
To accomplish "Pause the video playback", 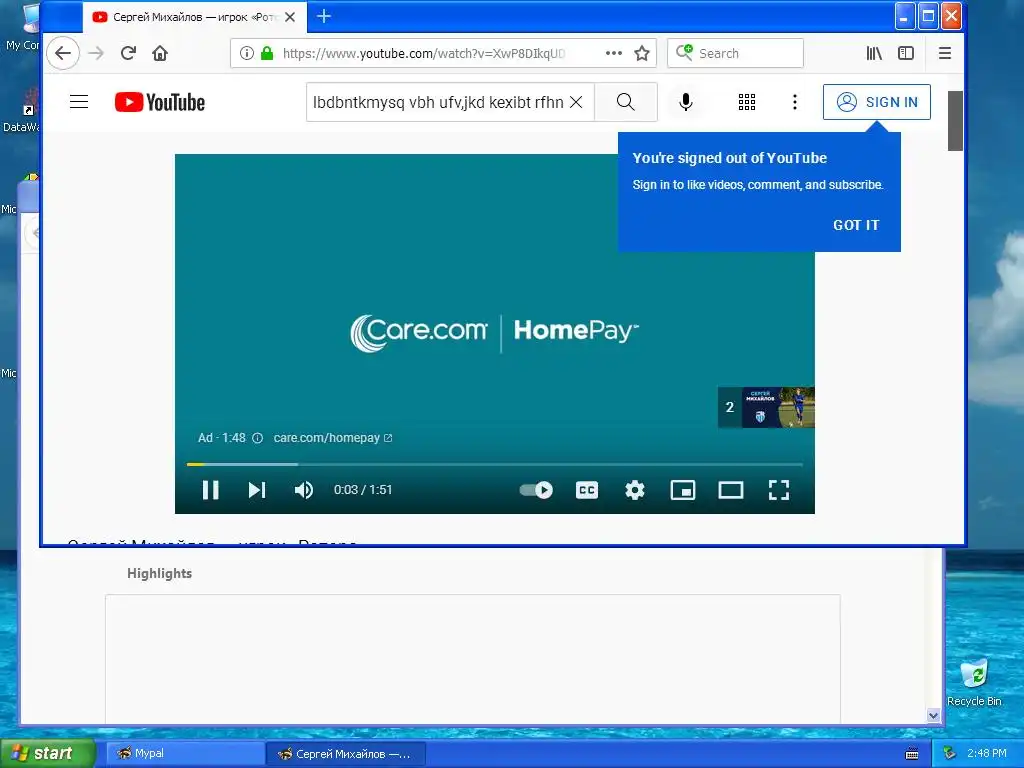I will 210,490.
